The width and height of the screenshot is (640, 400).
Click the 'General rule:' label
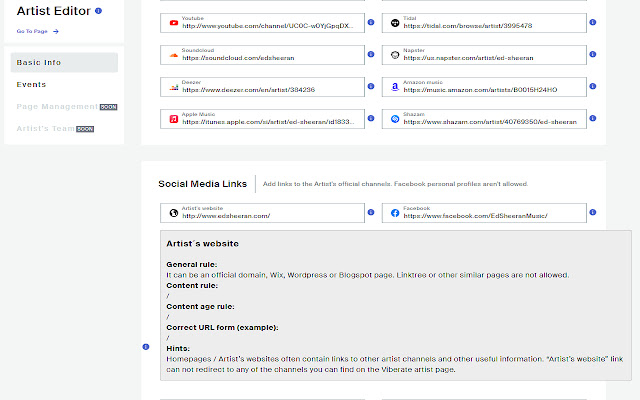[x=192, y=264]
